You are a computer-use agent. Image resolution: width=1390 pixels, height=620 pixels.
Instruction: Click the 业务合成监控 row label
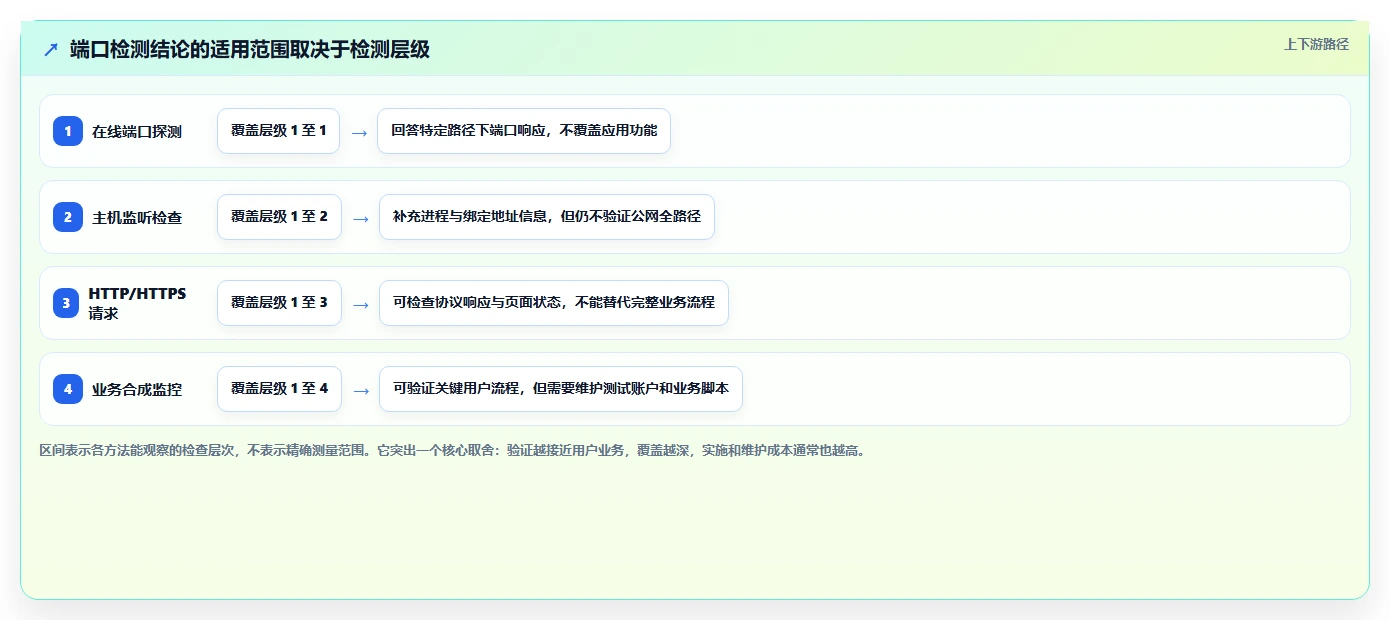(137, 390)
